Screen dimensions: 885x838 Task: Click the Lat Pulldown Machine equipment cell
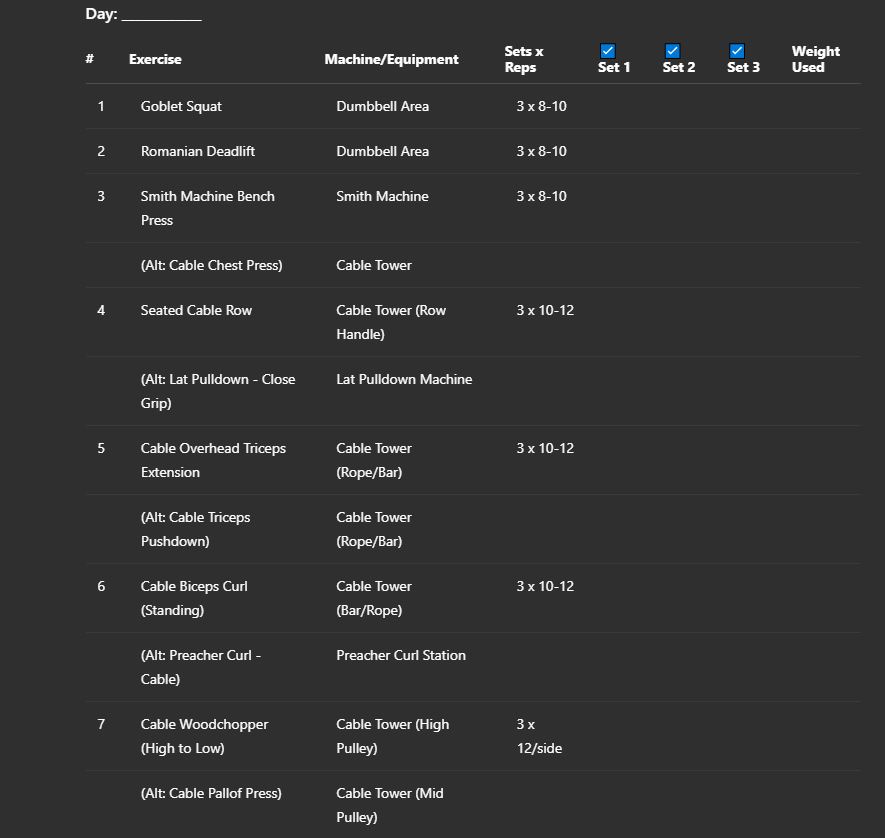tap(404, 379)
